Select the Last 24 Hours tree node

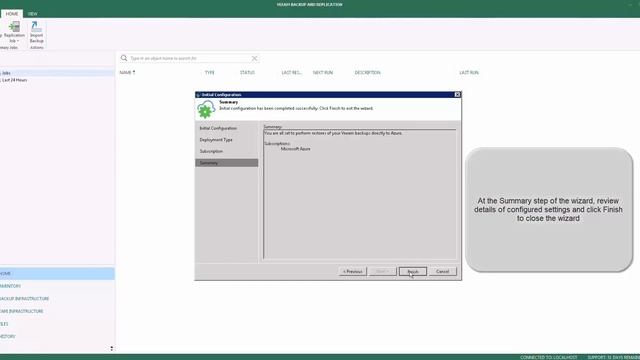coord(14,80)
